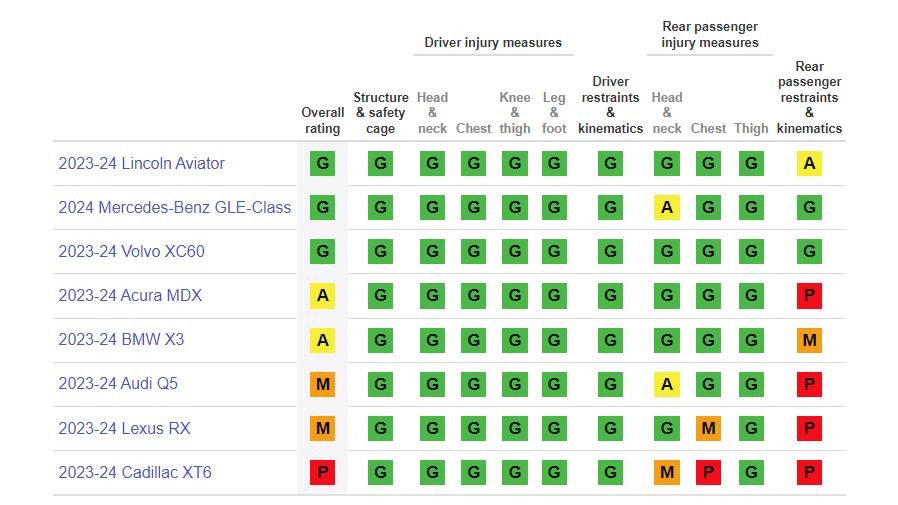Click Audi Q5 orange Marginal overall rating badge
Screen dimensions: 898x505
322,384
